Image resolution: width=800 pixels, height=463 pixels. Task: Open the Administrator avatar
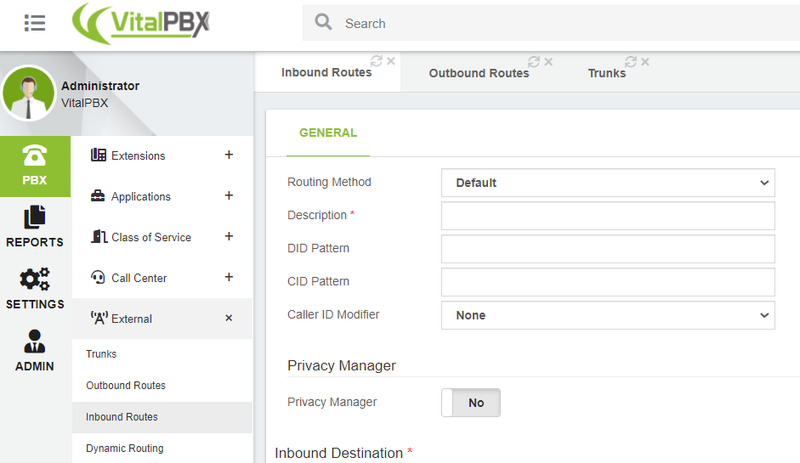pos(29,93)
